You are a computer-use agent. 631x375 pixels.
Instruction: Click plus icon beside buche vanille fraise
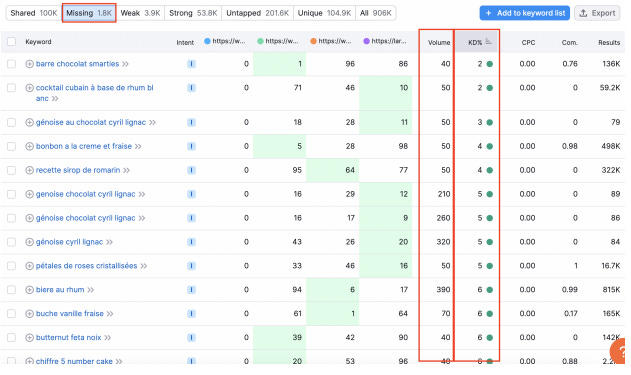[29, 314]
